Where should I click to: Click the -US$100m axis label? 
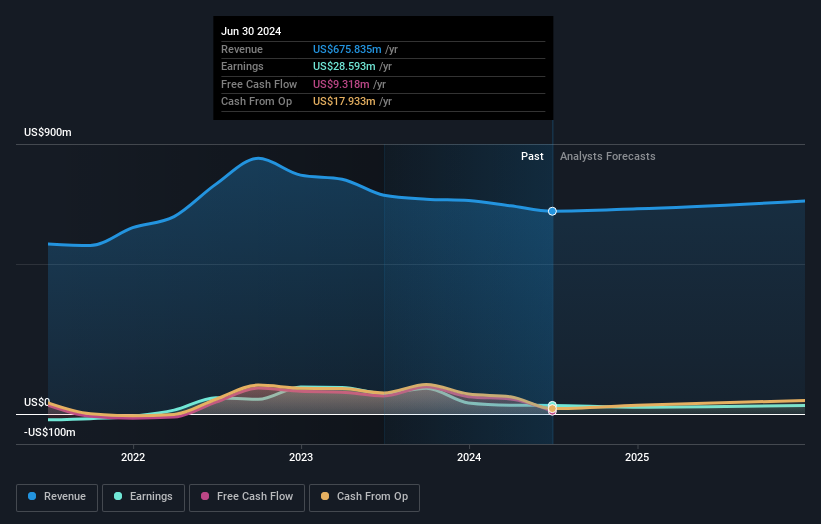(x=50, y=432)
